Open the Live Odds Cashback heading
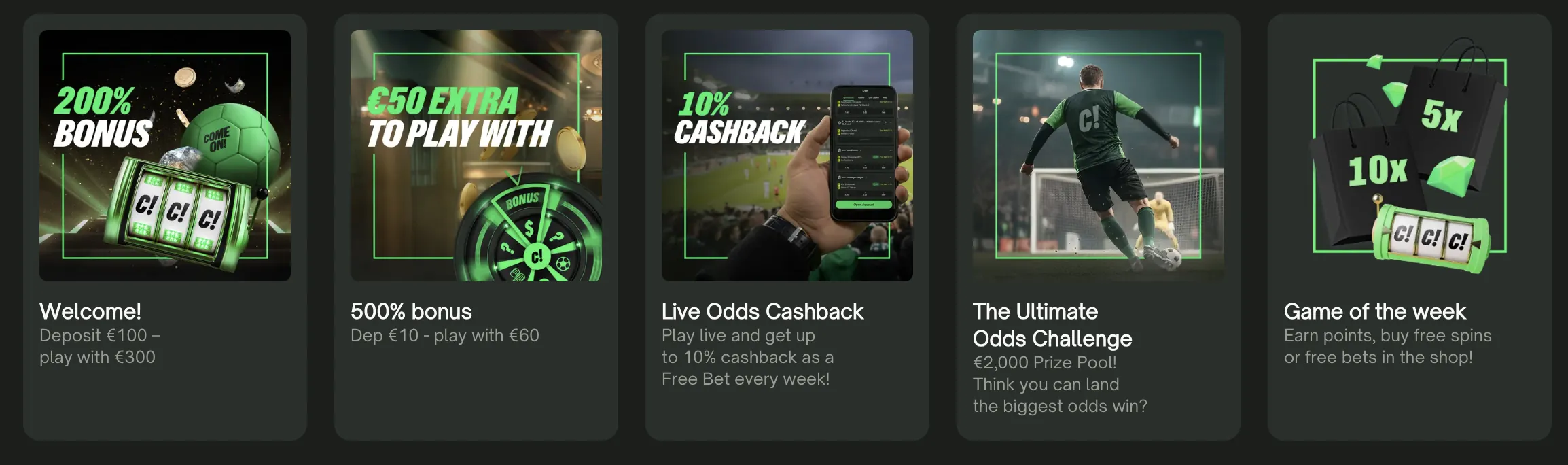 pyautogui.click(x=762, y=311)
